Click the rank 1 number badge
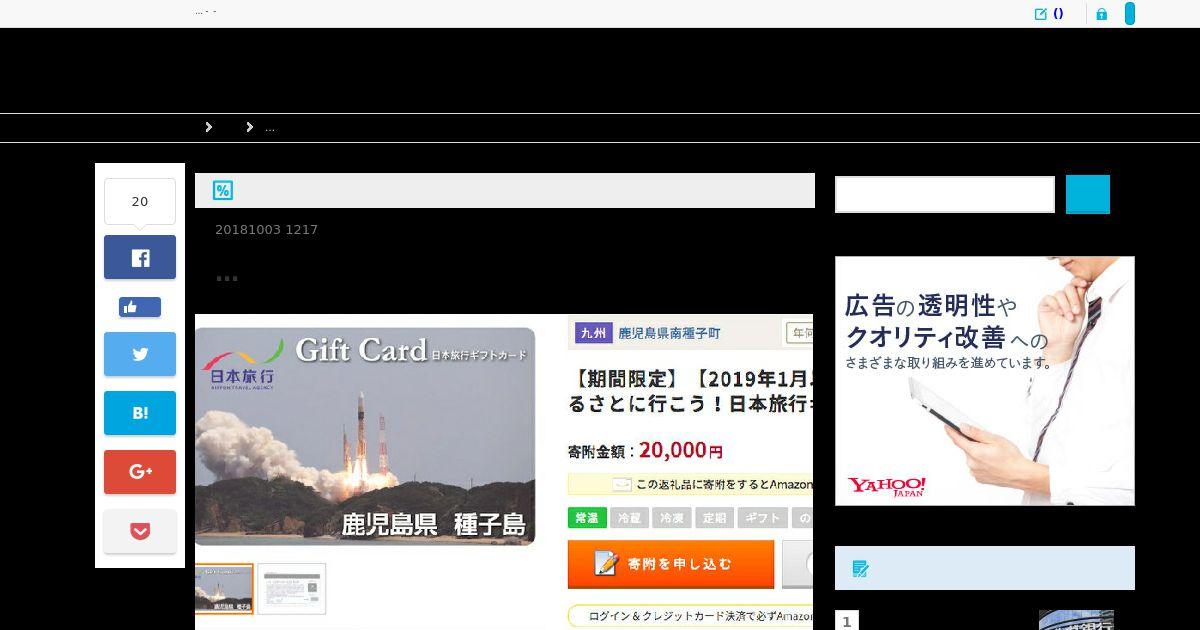The image size is (1200, 630). (x=846, y=622)
